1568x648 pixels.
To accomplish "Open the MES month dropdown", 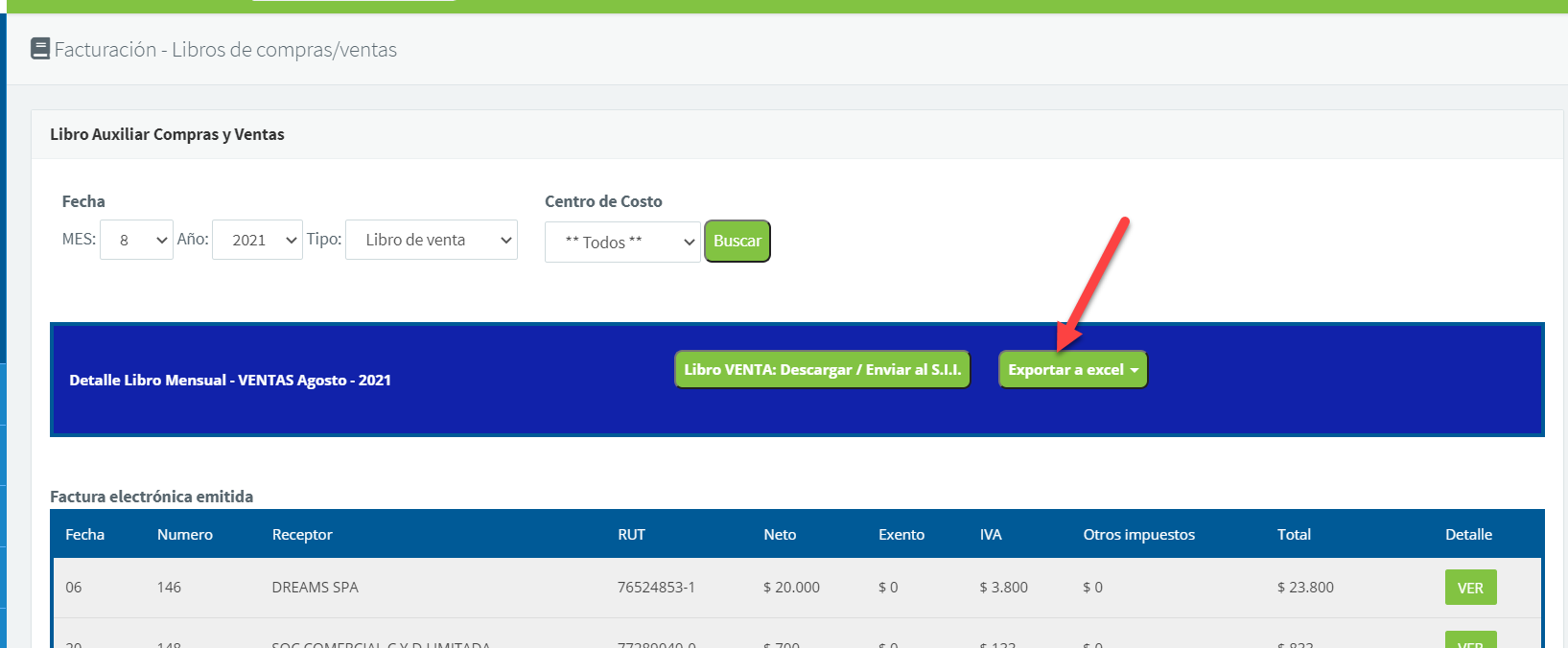I will [136, 240].
